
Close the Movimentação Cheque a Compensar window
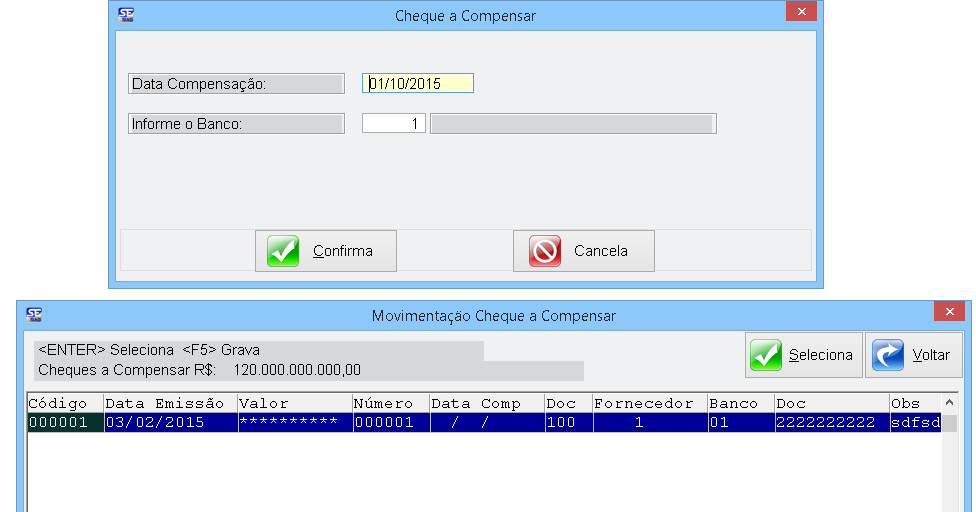949,311
